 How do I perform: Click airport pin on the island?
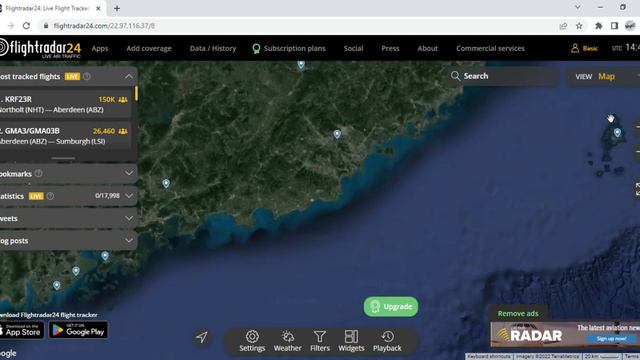[617, 132]
